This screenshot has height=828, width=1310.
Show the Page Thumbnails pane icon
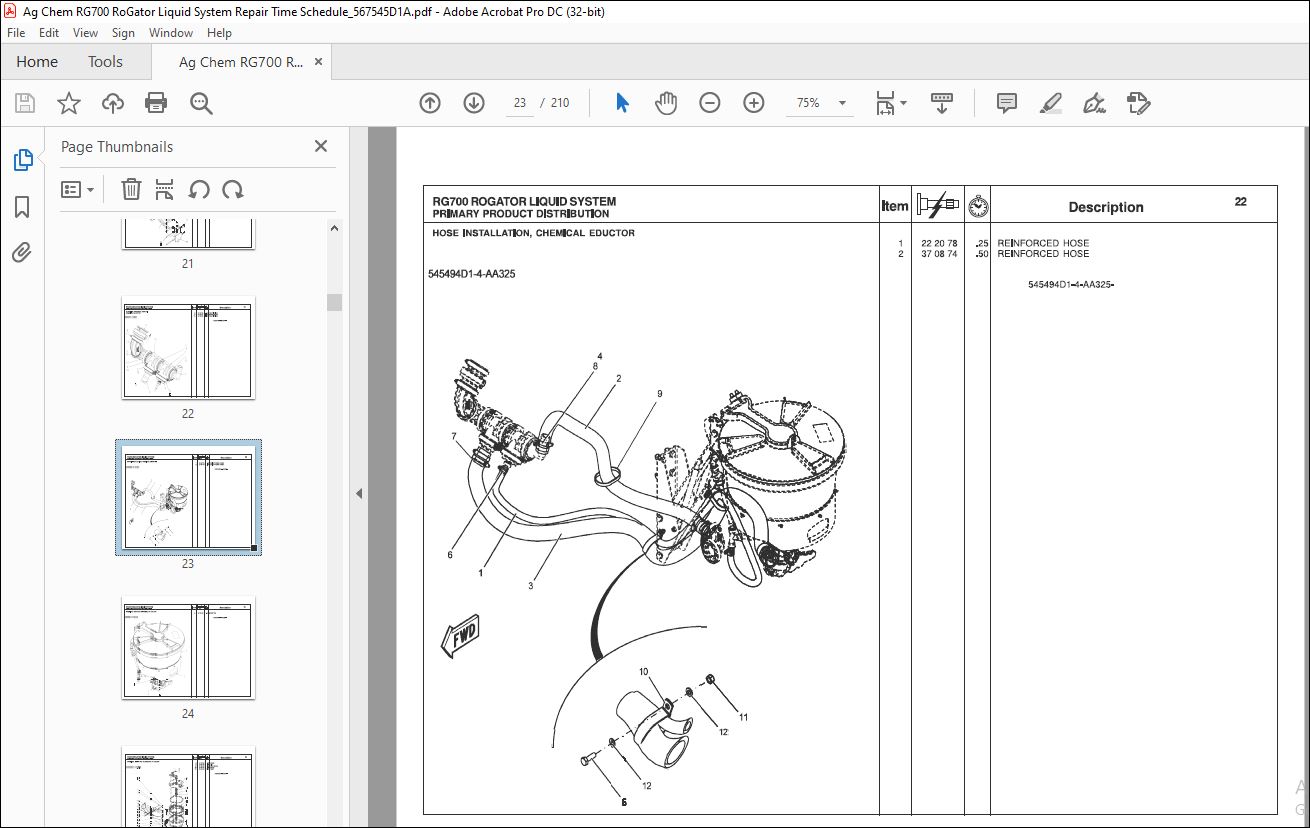(x=22, y=160)
